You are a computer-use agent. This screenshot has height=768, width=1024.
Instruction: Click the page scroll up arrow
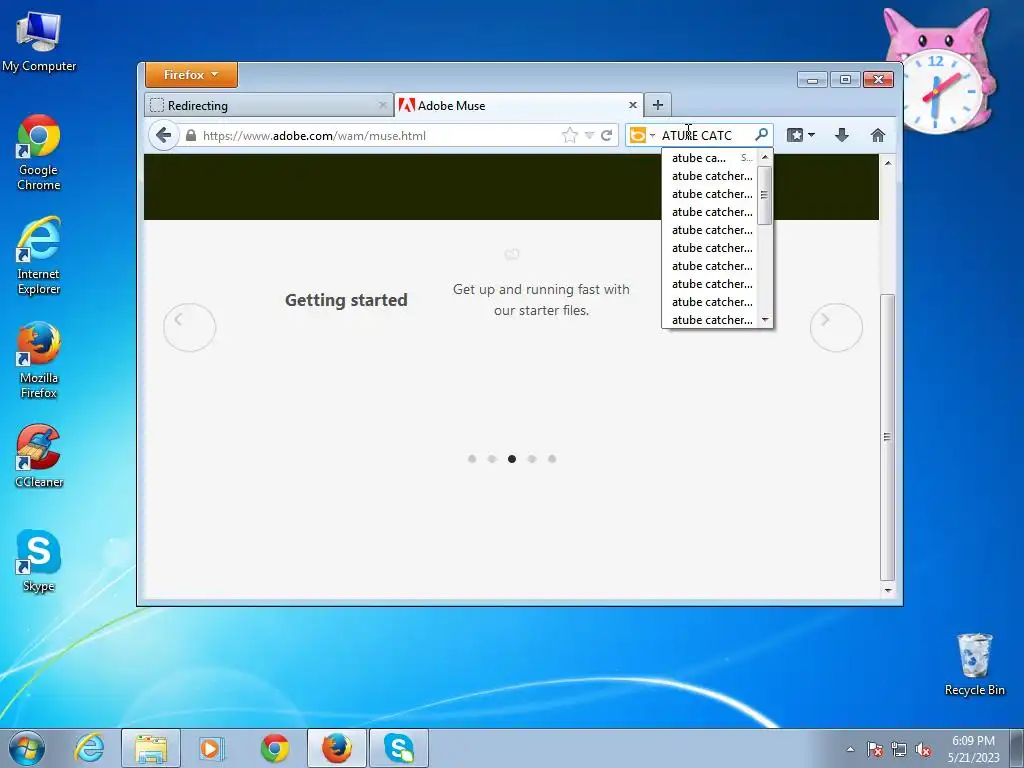pyautogui.click(x=888, y=163)
